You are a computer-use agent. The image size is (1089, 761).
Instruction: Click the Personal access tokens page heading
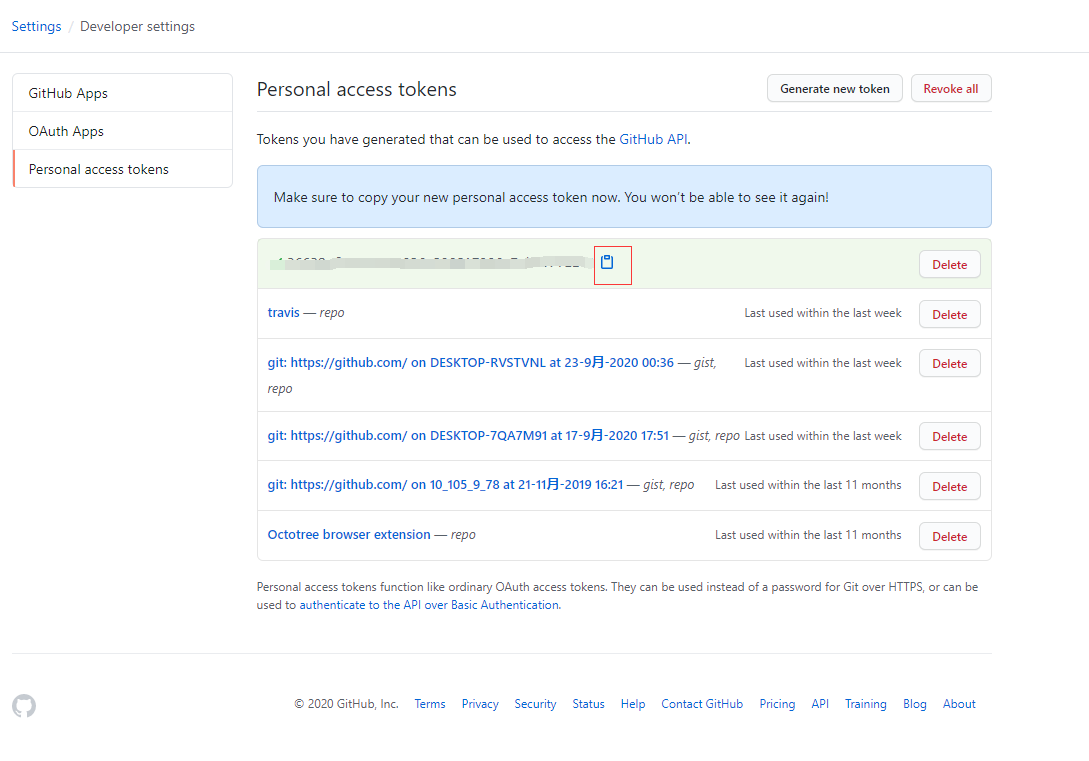357,90
